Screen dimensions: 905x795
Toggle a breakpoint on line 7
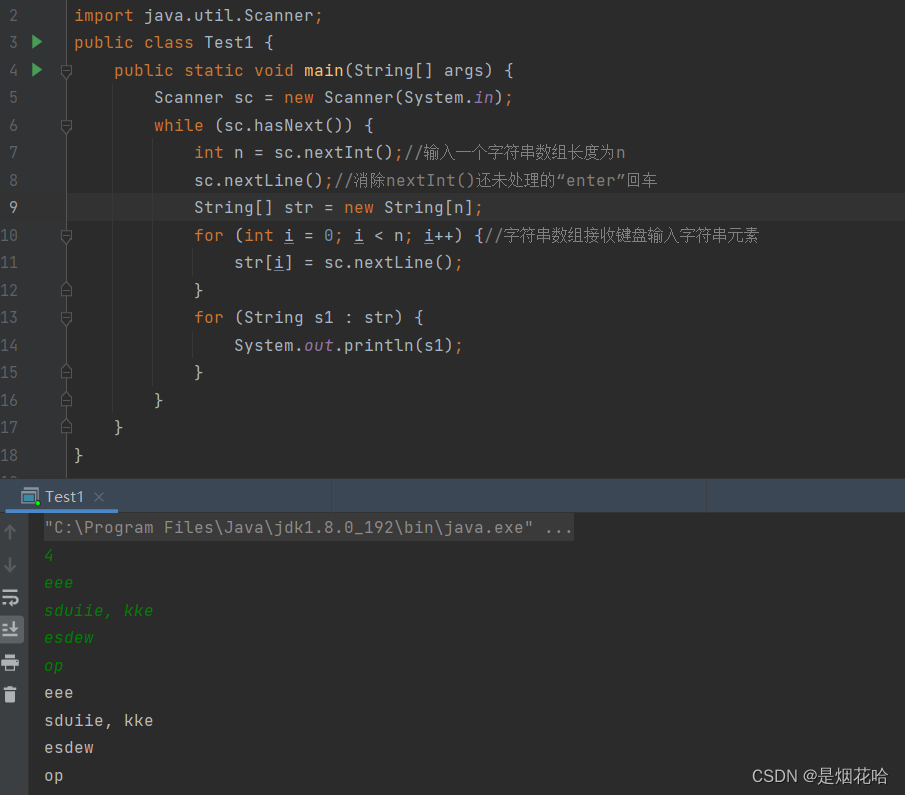point(45,152)
